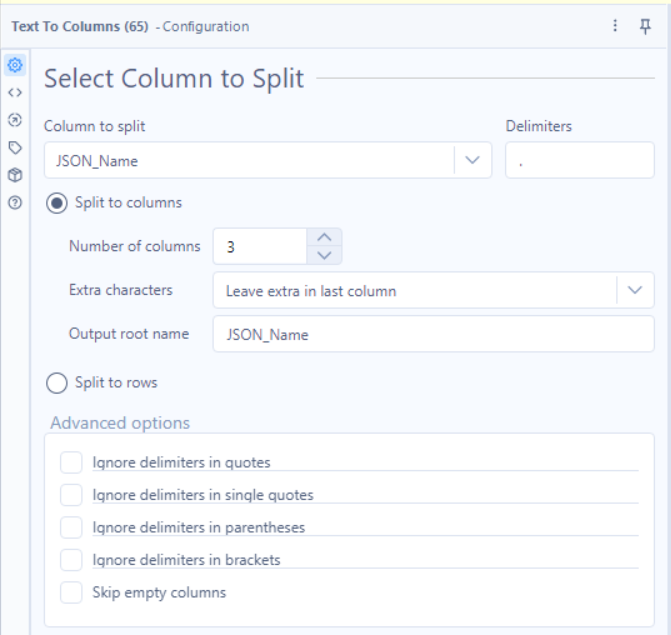Check Ignore delimiters in parentheses

point(71,527)
